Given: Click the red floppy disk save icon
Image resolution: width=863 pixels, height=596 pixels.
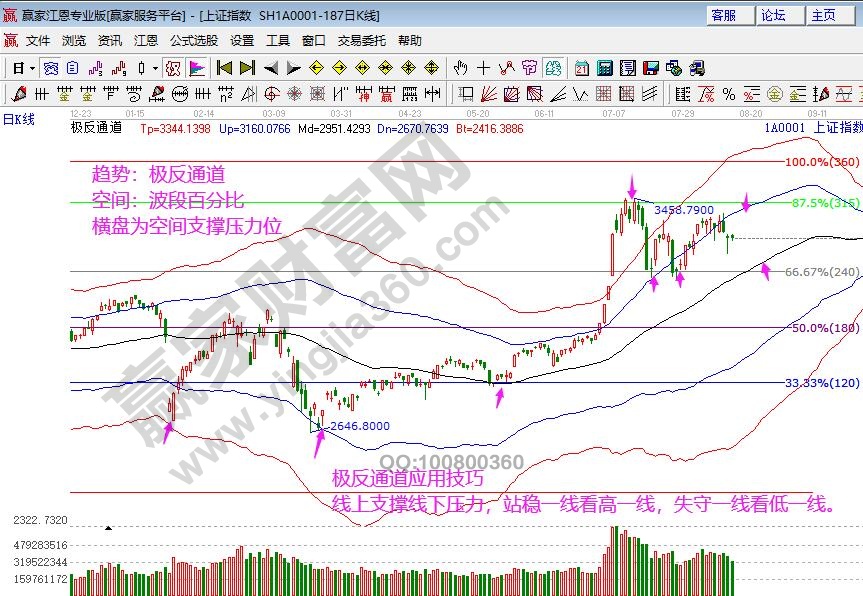Looking at the screenshot, I should 651,68.
